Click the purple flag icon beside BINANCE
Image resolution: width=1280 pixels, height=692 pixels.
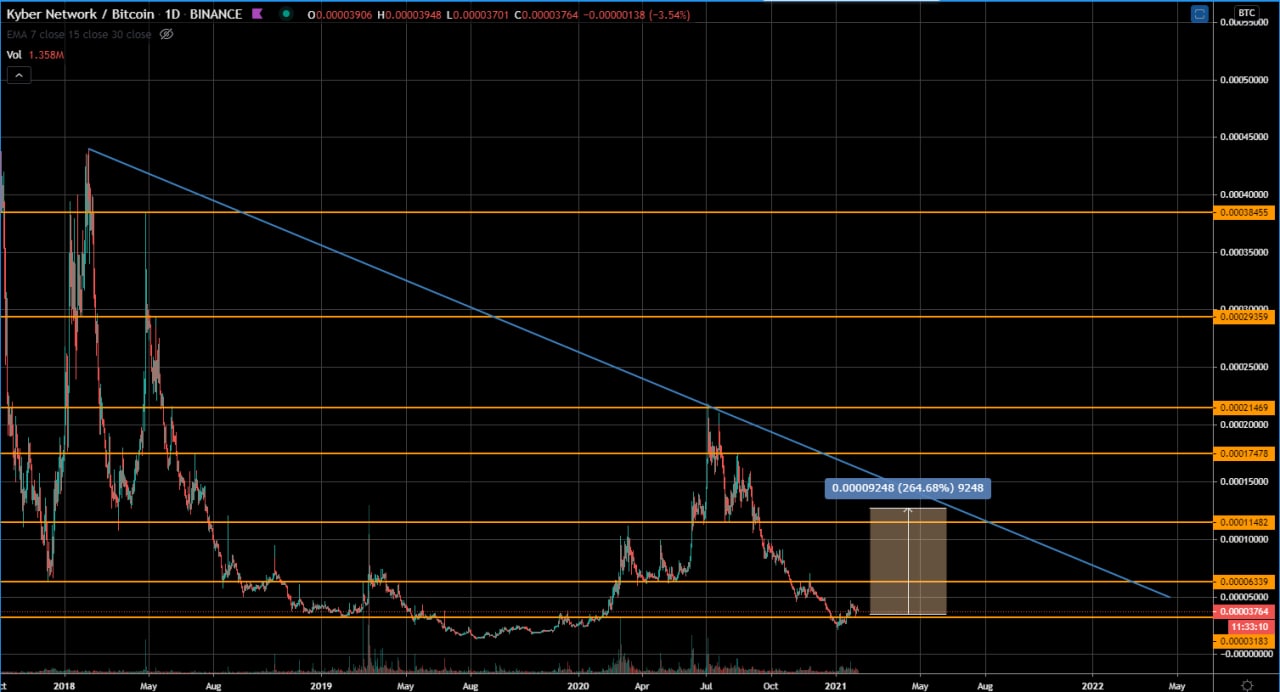click(259, 14)
